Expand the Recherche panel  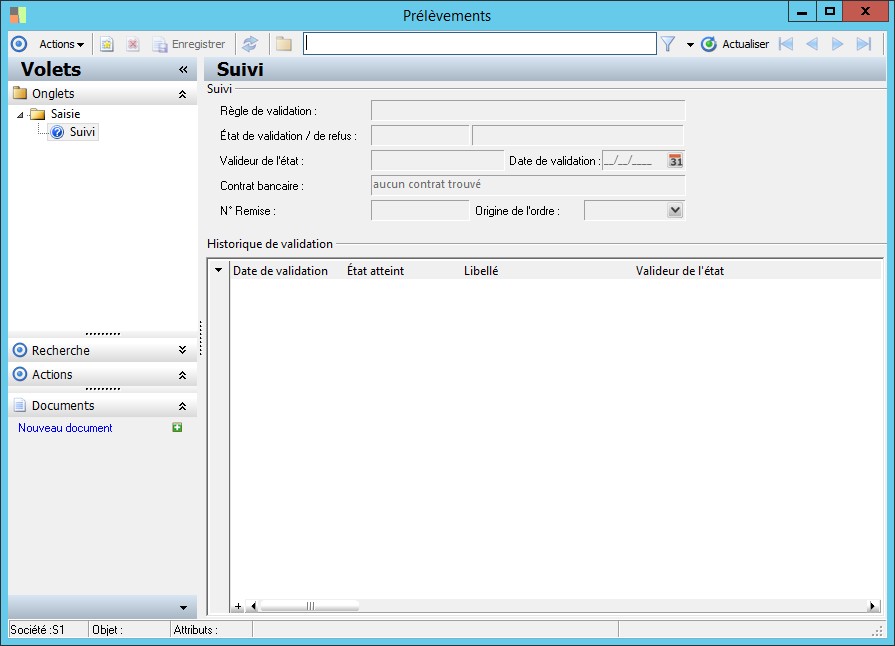pos(182,351)
